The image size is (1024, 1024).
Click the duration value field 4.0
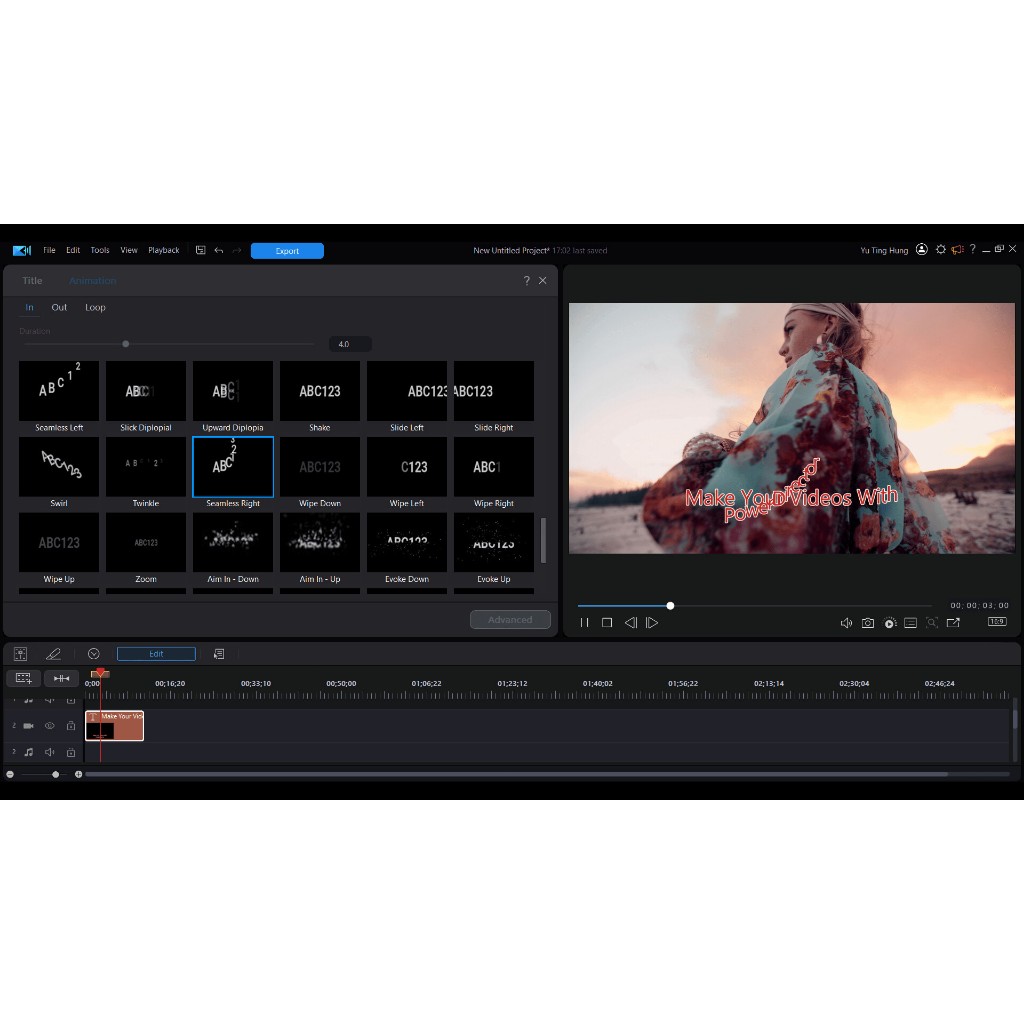point(350,344)
